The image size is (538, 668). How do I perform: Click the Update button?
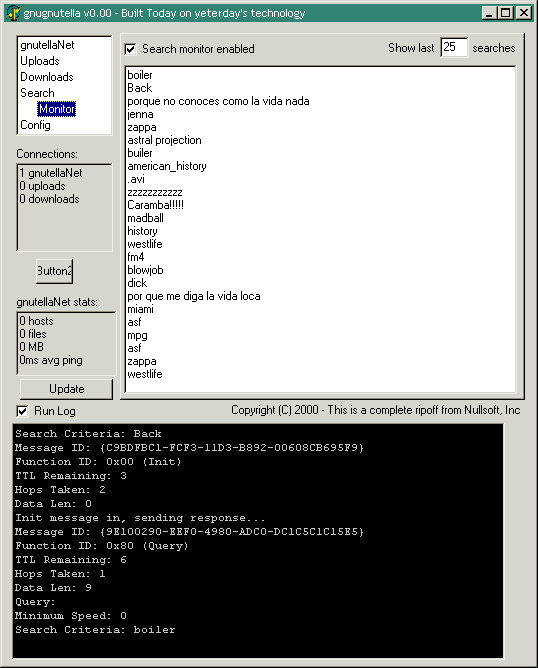66,389
